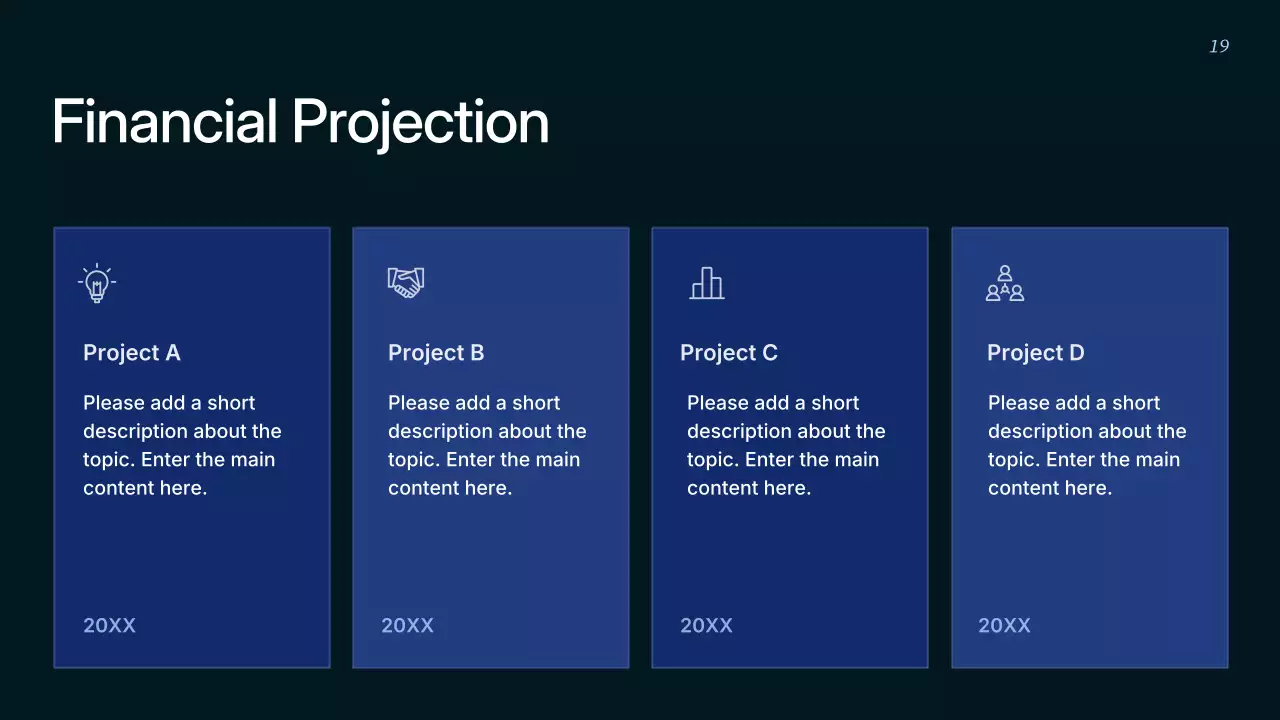Select the 20XX year label in Project D card
Image resolution: width=1280 pixels, height=720 pixels.
tap(1004, 626)
